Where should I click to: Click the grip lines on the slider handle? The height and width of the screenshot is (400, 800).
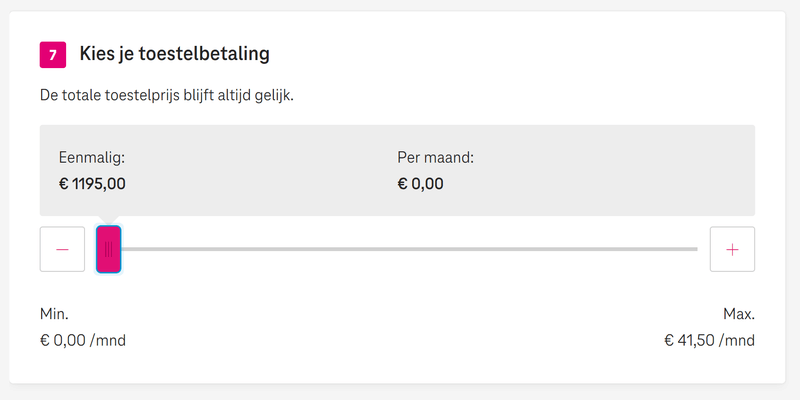click(108, 249)
